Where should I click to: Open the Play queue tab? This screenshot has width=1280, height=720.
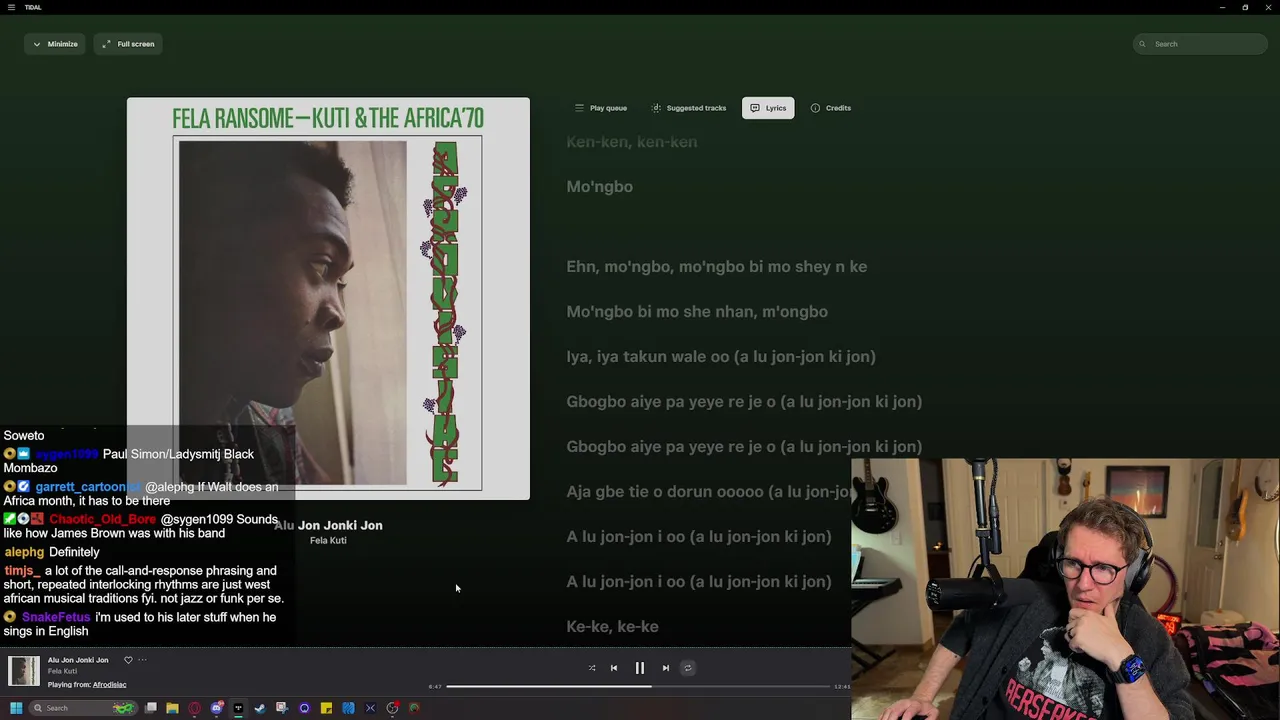pos(601,108)
